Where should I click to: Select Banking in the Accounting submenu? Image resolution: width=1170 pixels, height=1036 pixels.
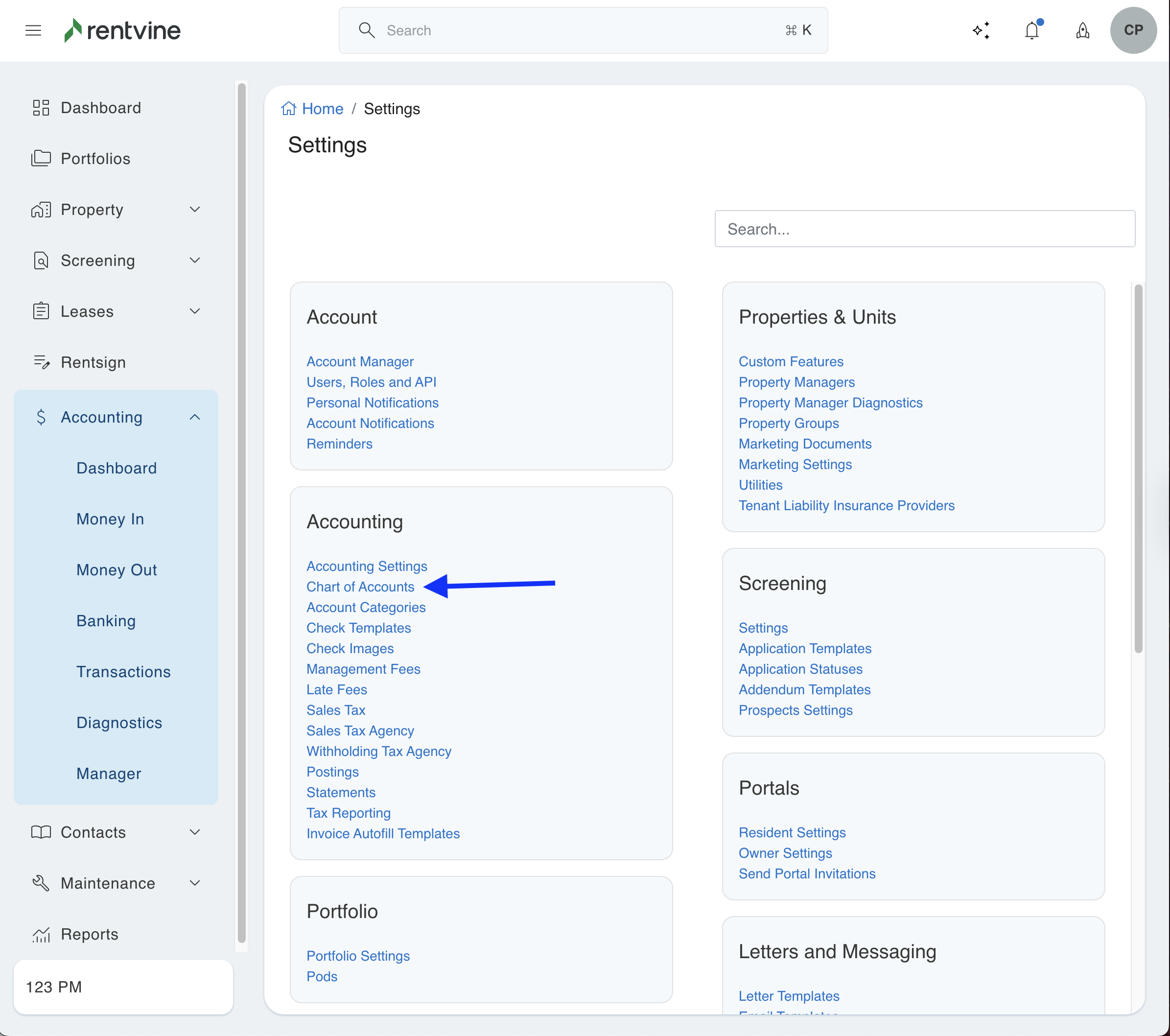(x=106, y=621)
